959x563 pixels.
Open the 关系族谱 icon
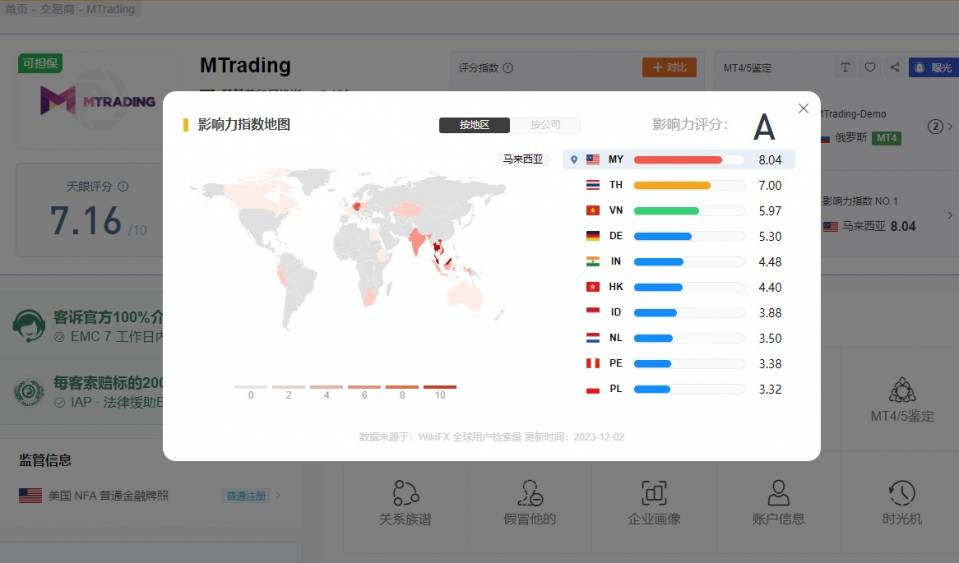click(x=405, y=493)
